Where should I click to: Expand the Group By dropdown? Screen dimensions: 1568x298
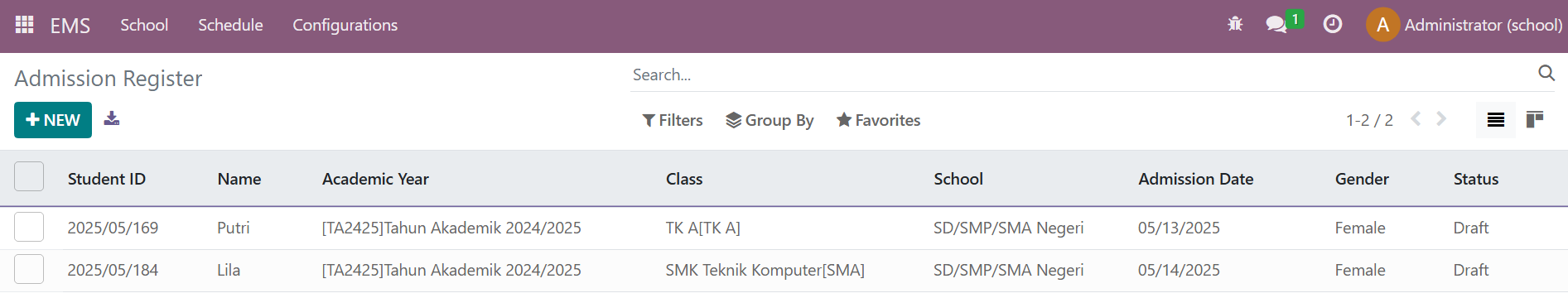770,120
